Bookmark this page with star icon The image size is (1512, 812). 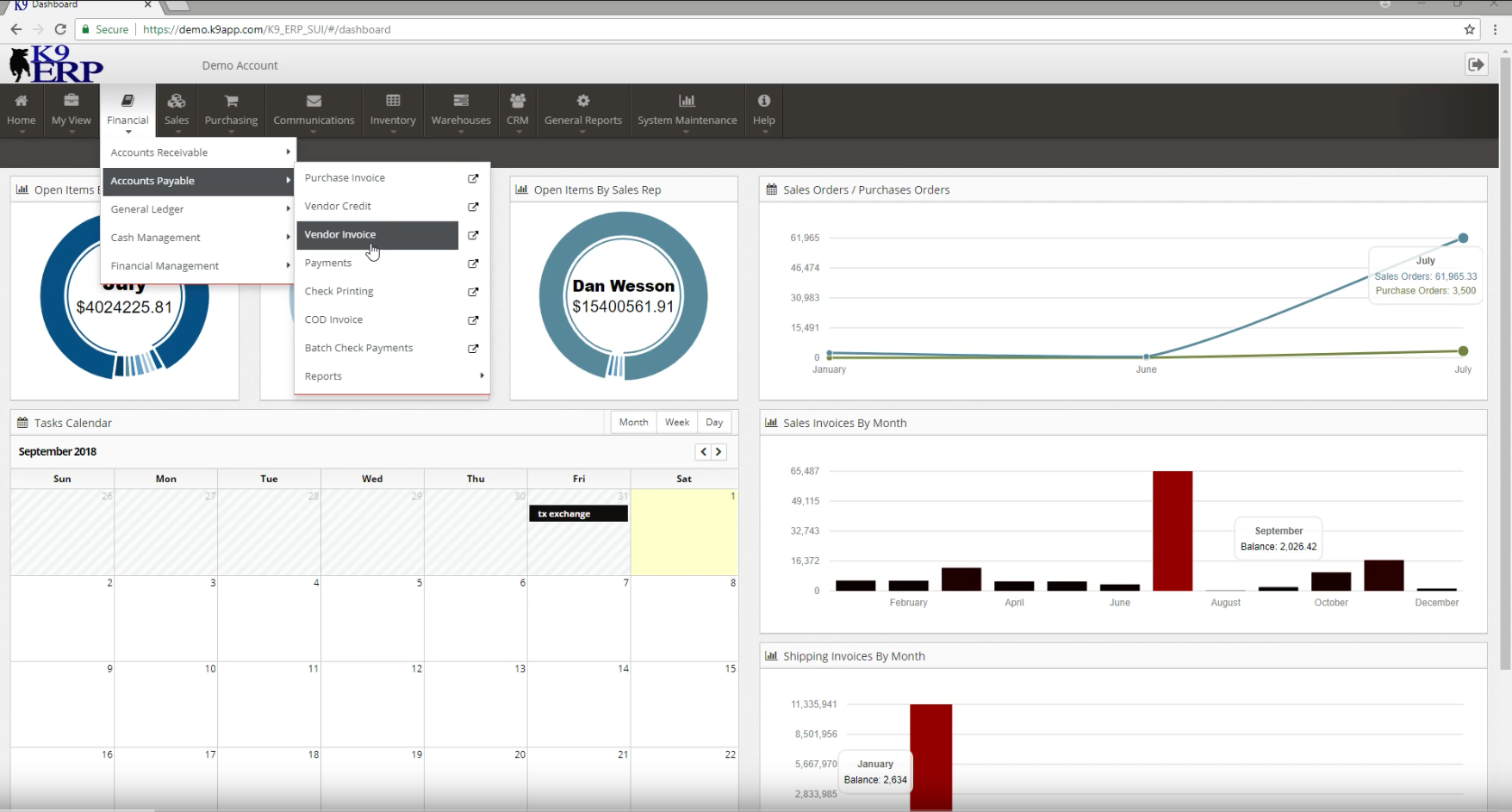click(1470, 29)
